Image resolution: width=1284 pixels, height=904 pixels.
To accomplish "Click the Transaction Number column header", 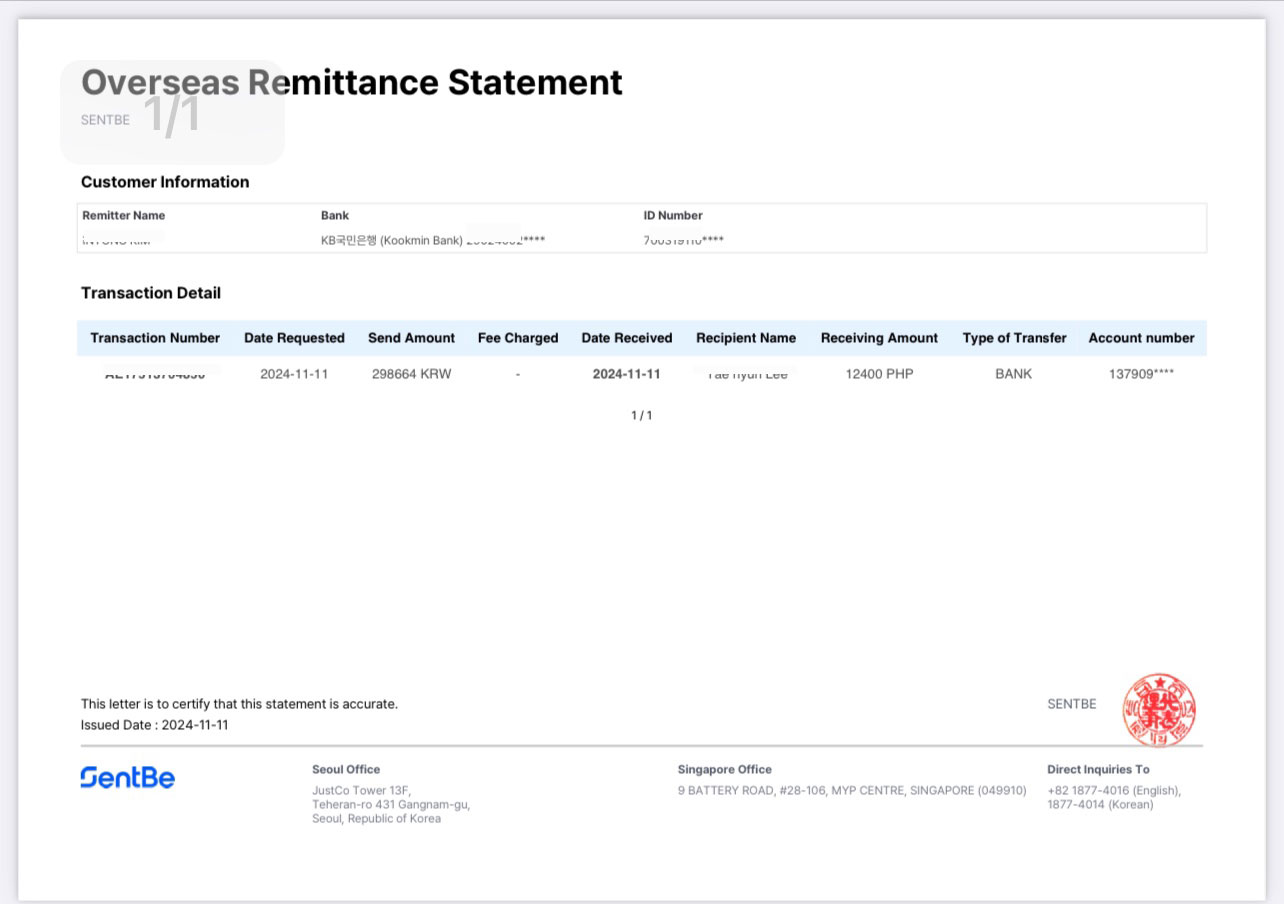I will coord(155,338).
